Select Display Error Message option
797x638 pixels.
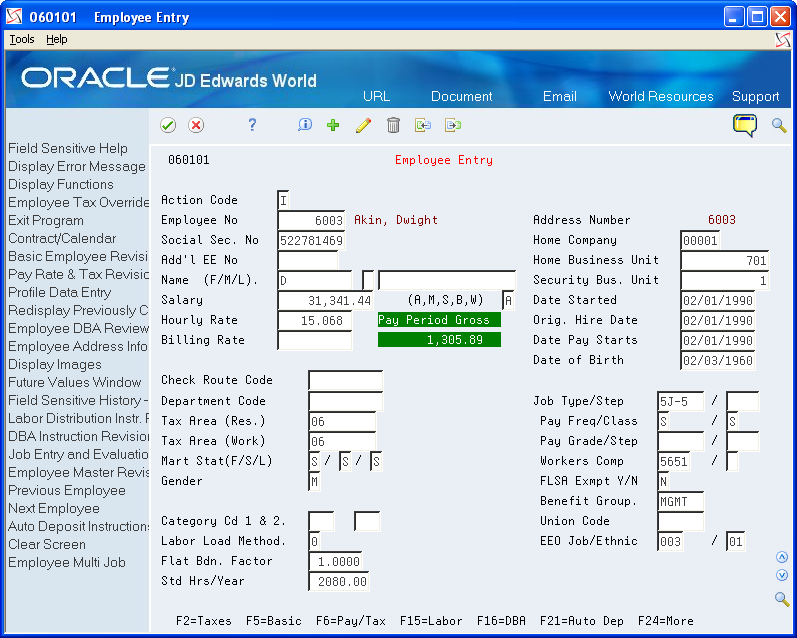[77, 166]
